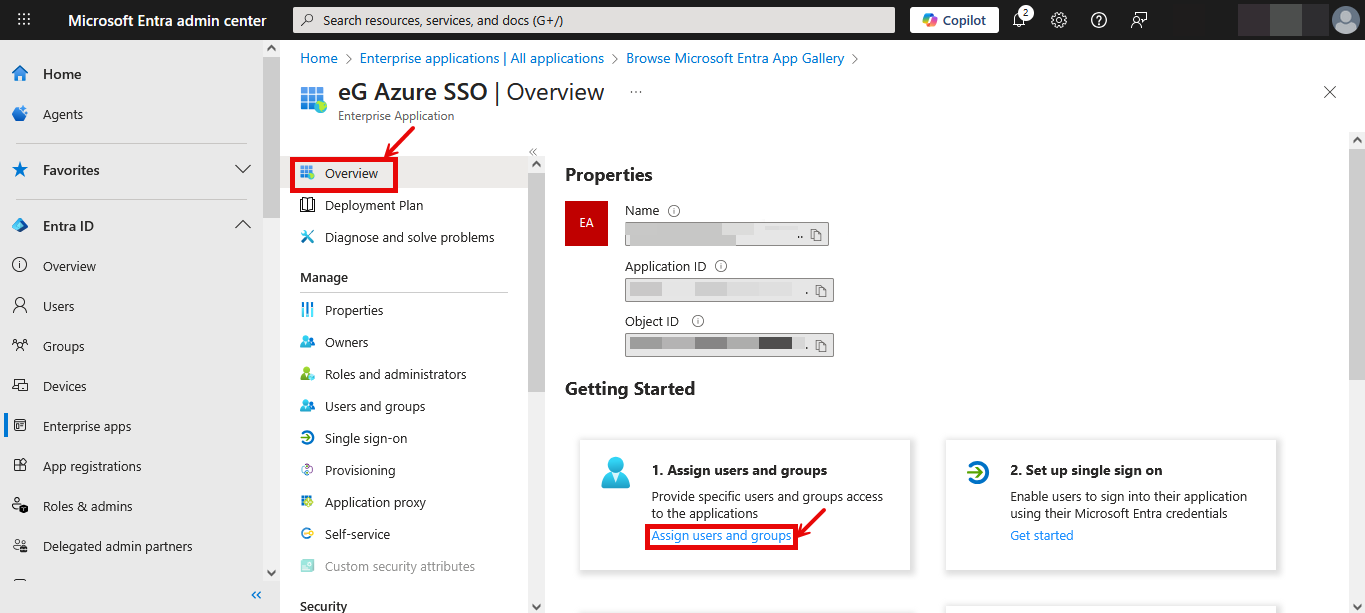Screen dimensions: 1365x613
Task: Collapse the Entra ID section
Action: 242,226
